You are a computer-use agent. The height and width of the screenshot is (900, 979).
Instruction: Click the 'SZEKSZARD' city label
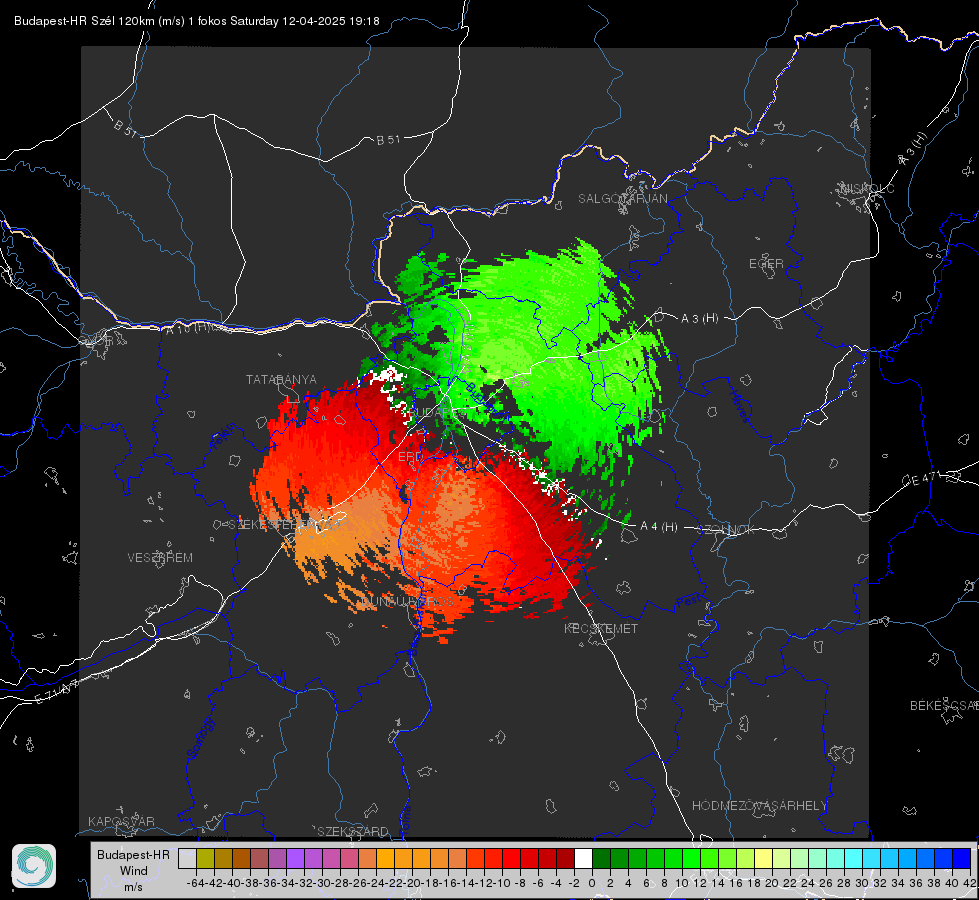(353, 831)
